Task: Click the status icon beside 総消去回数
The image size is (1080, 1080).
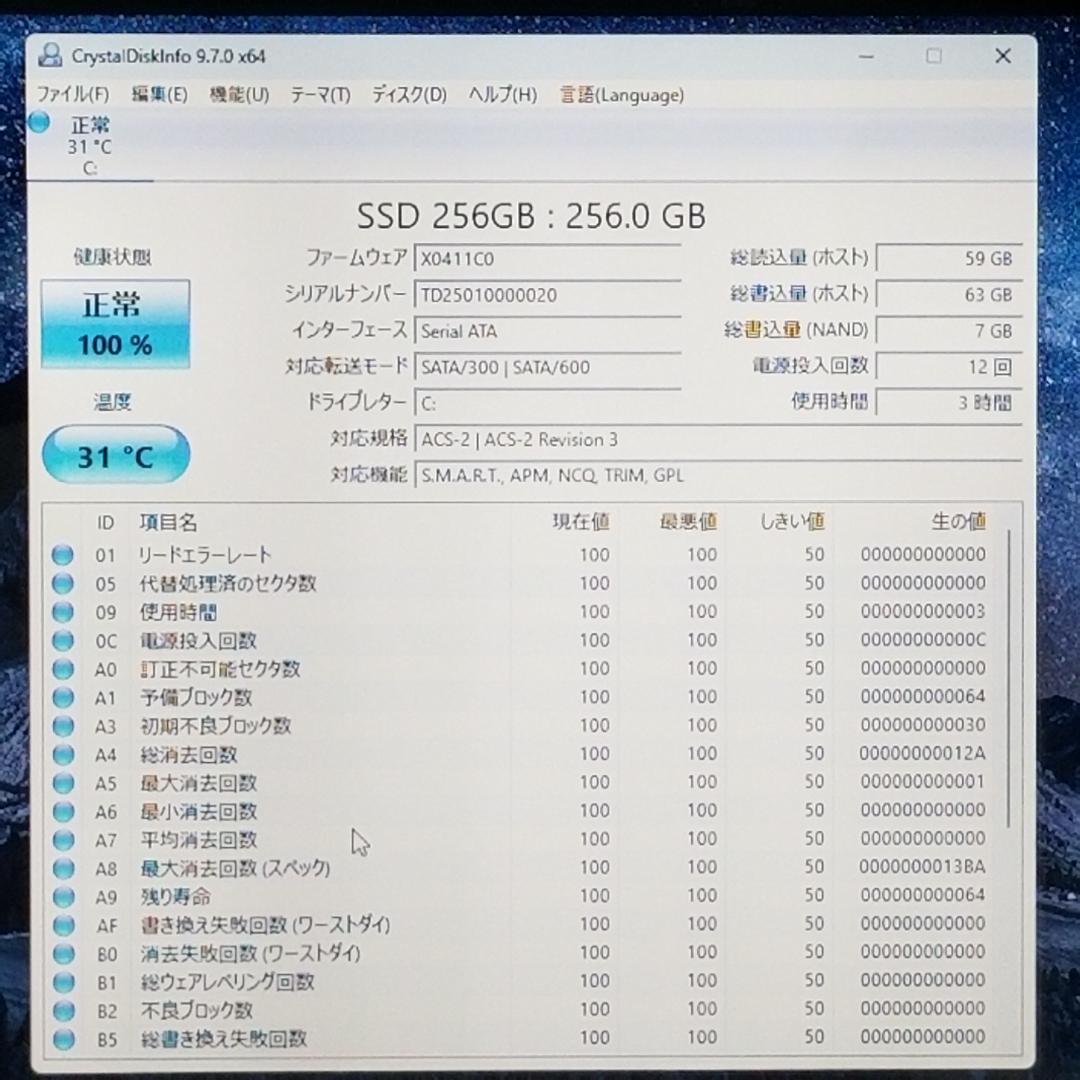Action: [62, 754]
